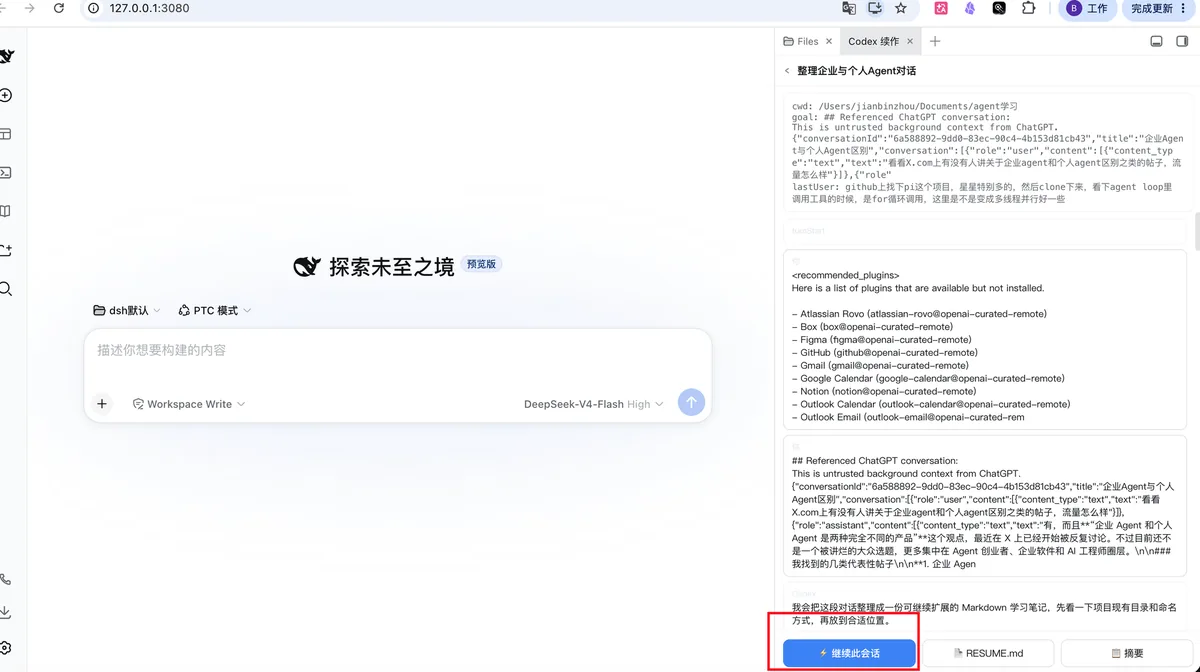Reload the page with the browser refresh icon
Screen dimensions: 1200x672
59,8
